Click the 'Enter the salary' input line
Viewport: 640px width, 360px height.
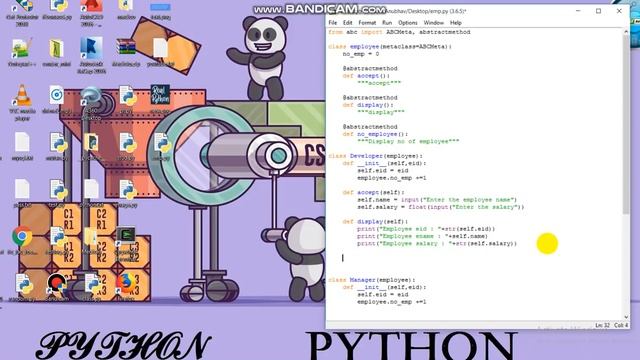(x=441, y=207)
